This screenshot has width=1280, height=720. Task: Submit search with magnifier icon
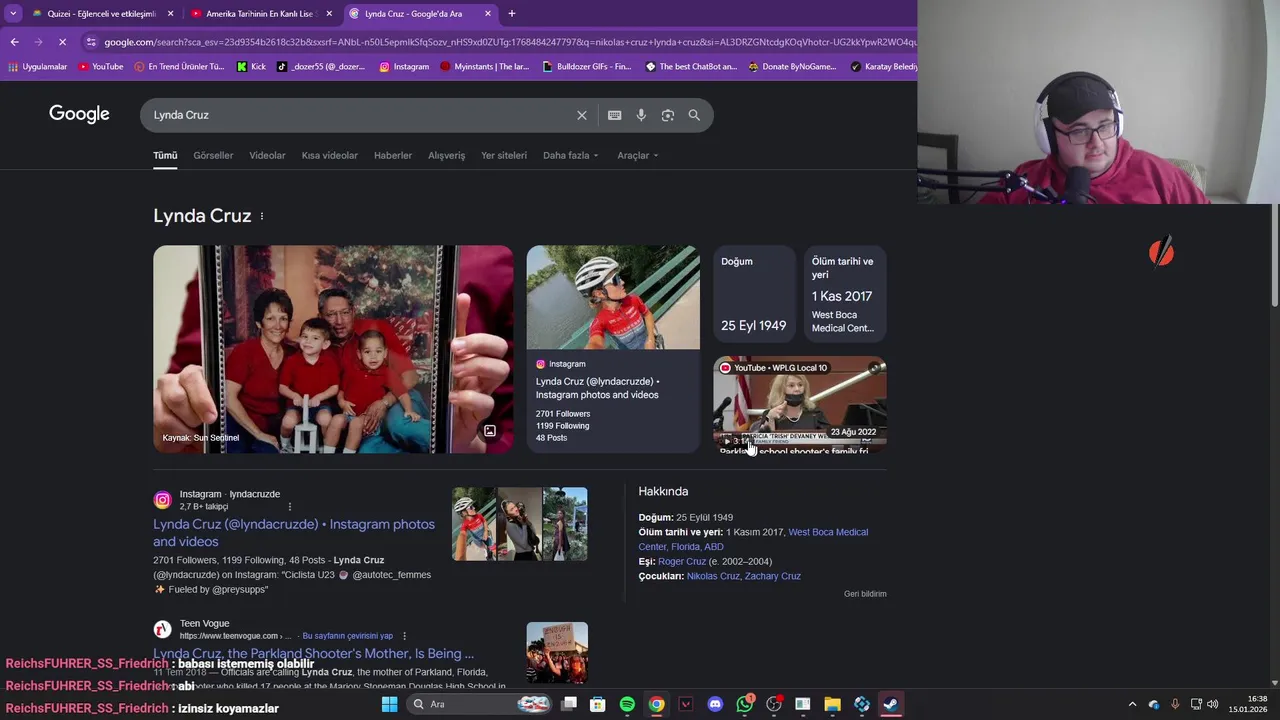tap(694, 115)
